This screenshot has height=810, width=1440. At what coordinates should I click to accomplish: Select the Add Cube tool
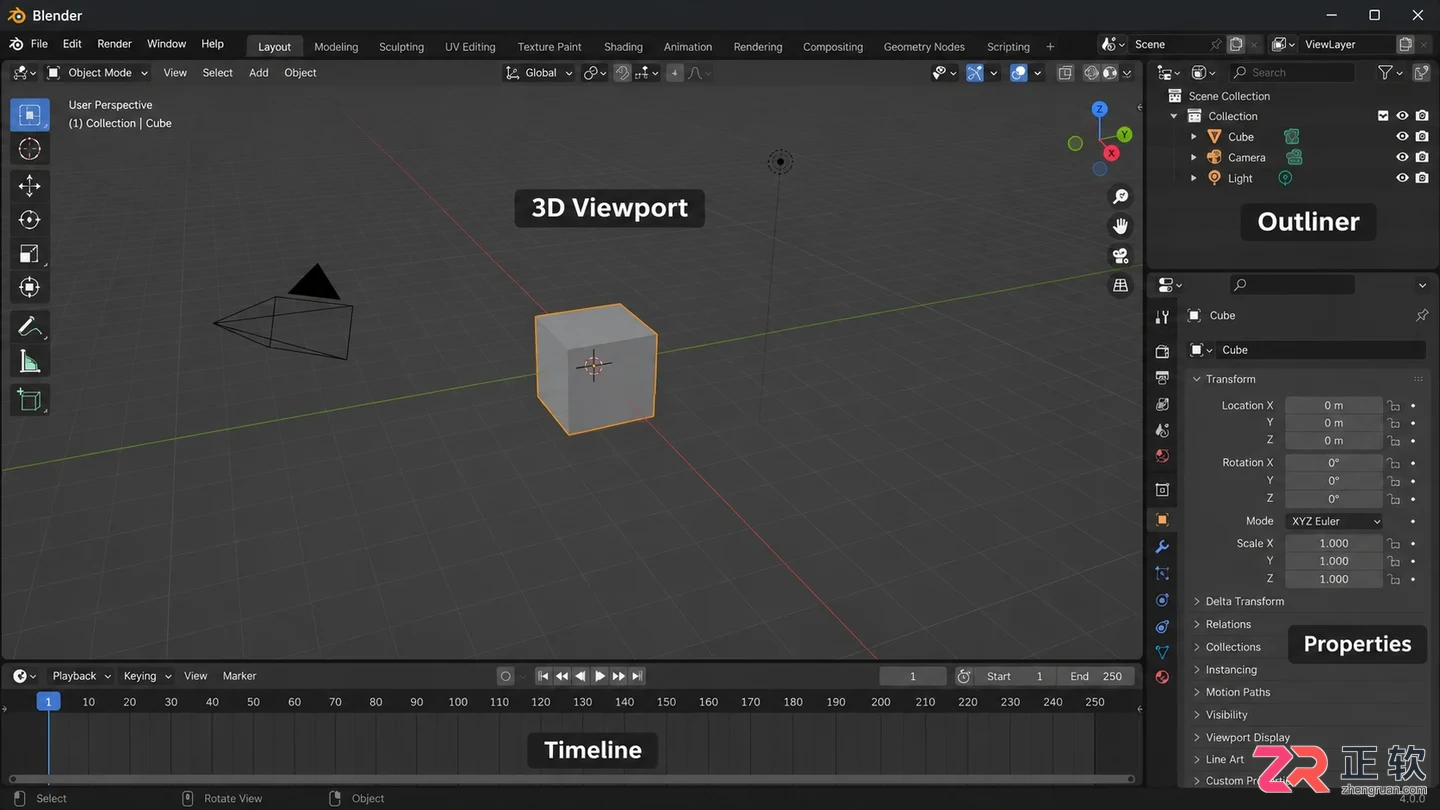pyautogui.click(x=30, y=400)
